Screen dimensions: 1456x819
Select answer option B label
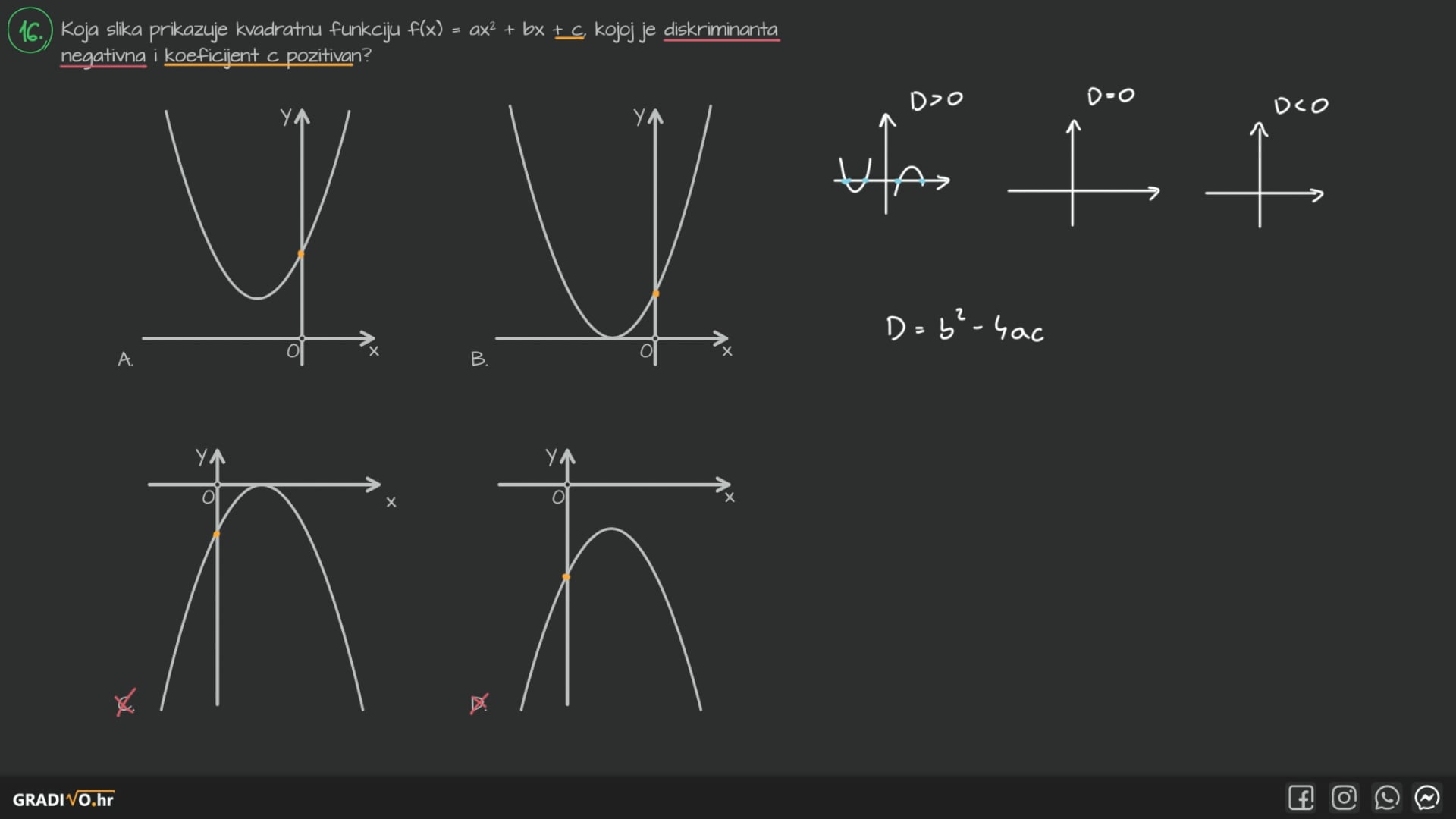click(x=479, y=359)
